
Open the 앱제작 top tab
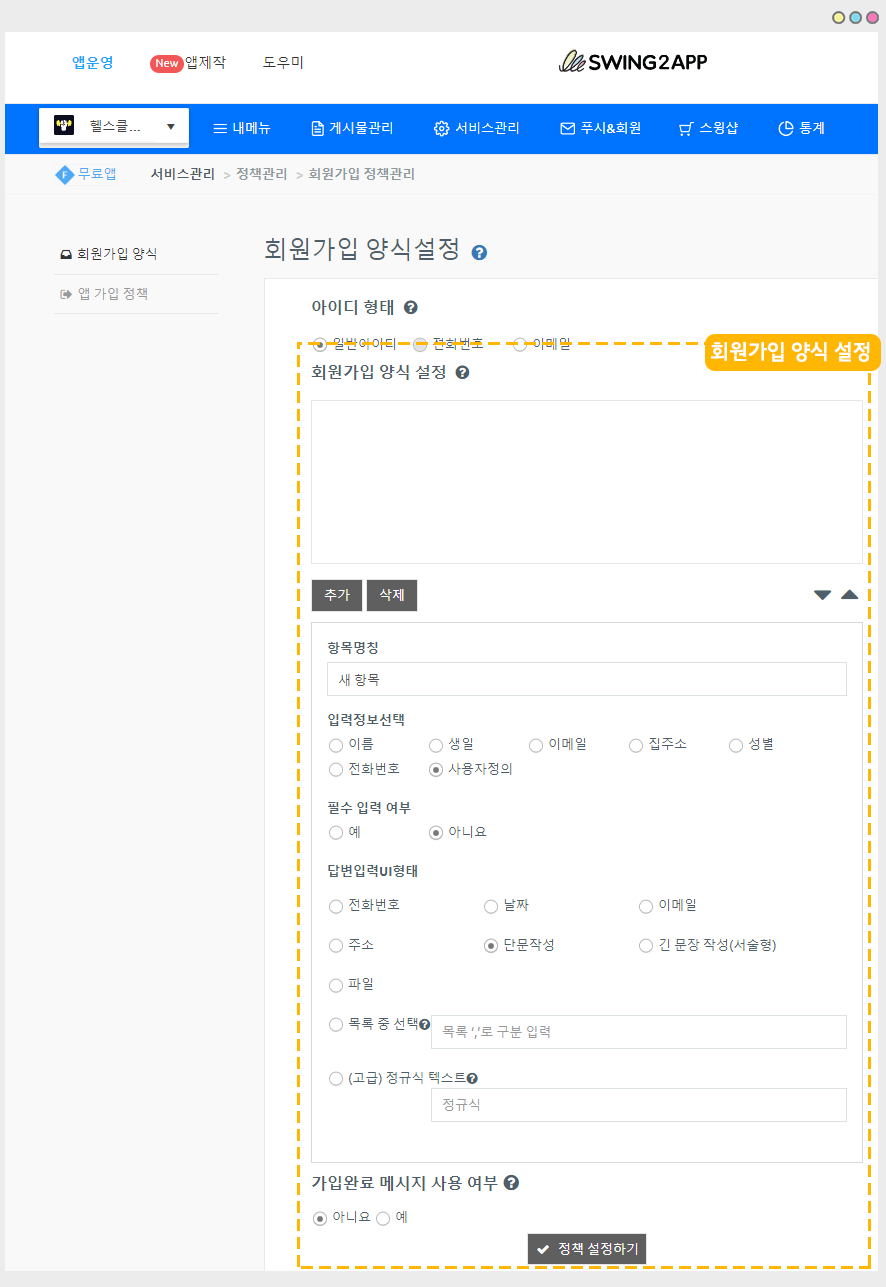click(188, 62)
